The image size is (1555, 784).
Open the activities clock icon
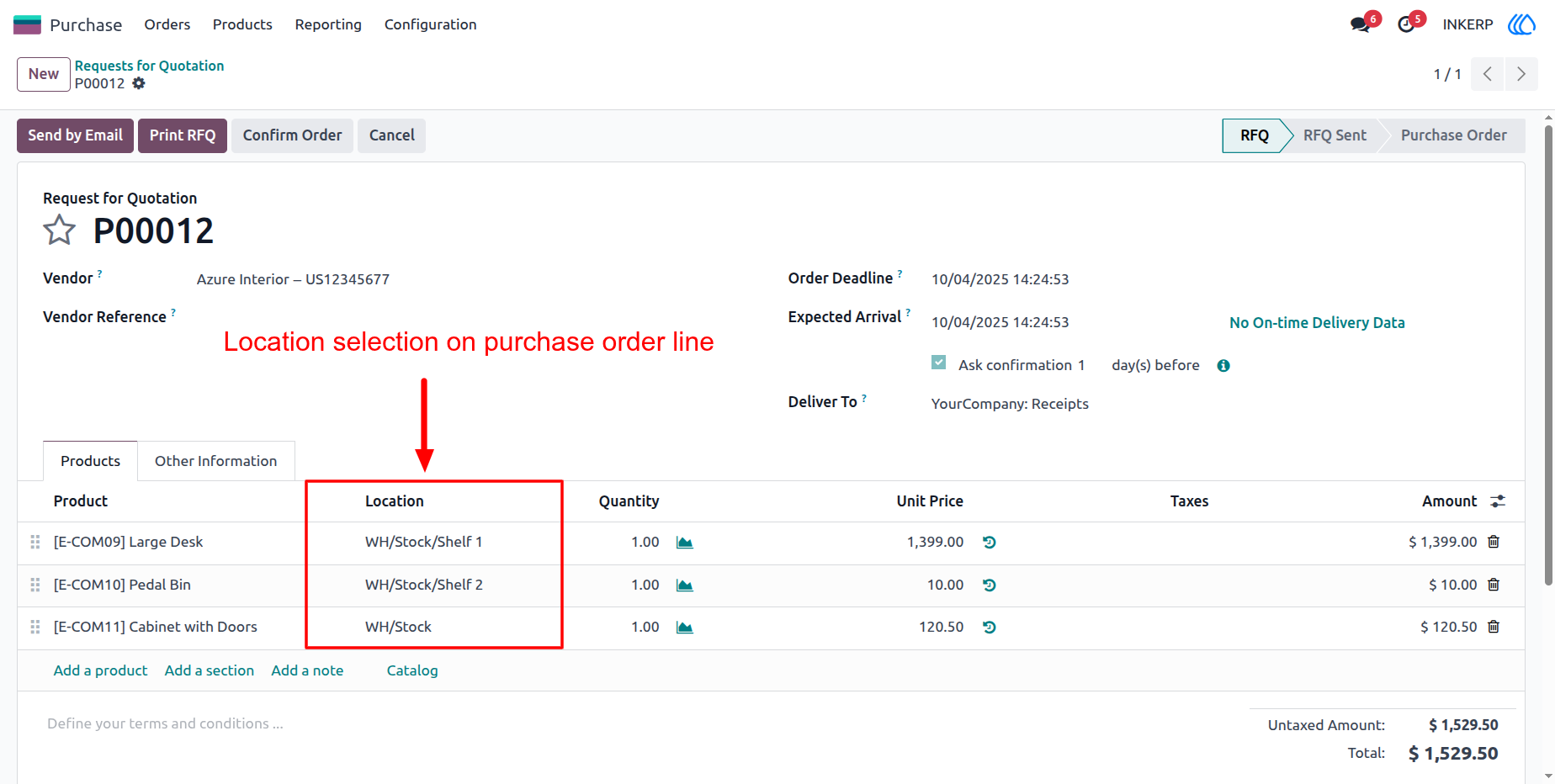tap(1406, 24)
